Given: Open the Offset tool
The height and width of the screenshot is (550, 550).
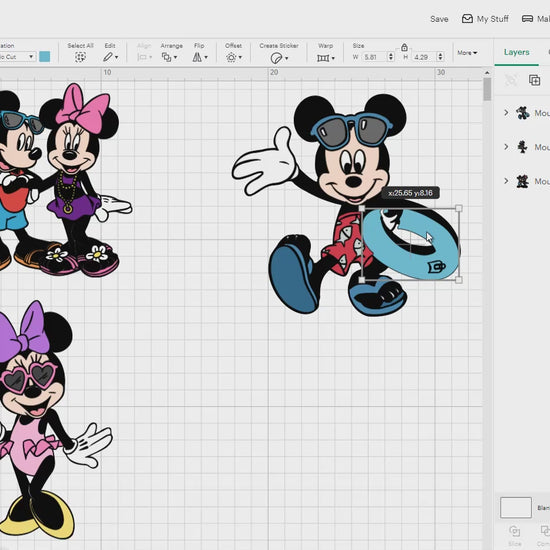Looking at the screenshot, I should [x=234, y=57].
